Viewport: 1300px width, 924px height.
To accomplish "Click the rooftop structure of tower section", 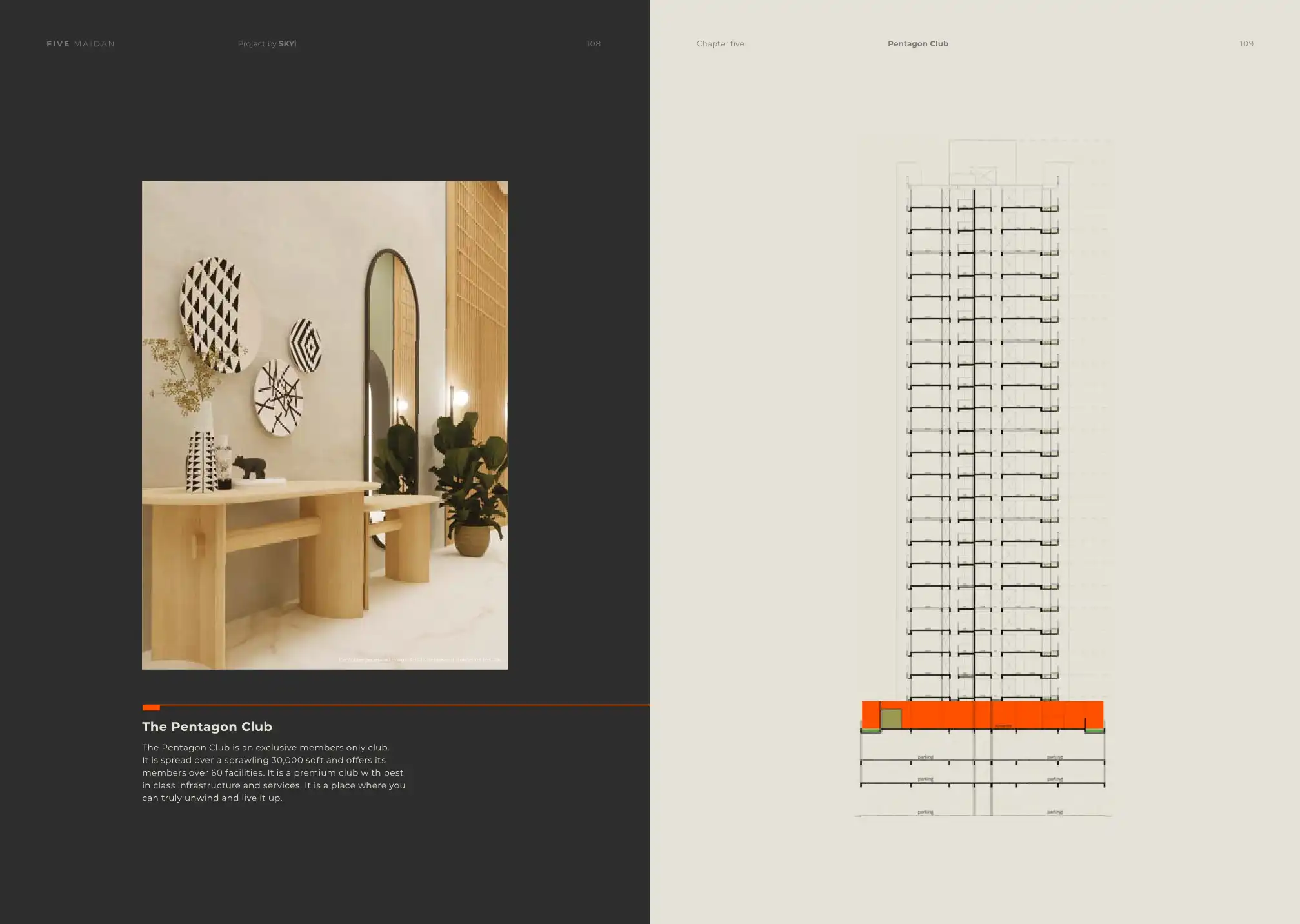I will pyautogui.click(x=982, y=163).
